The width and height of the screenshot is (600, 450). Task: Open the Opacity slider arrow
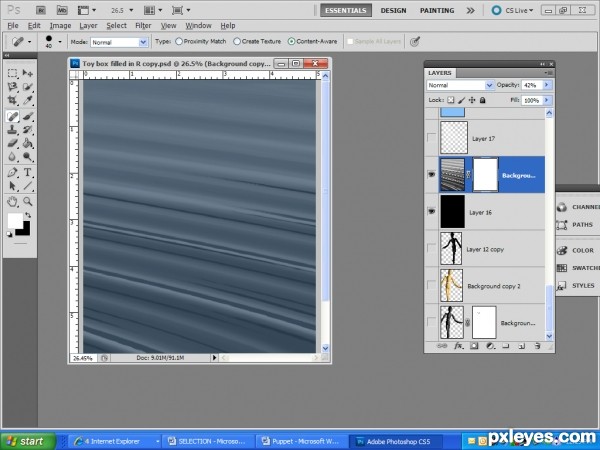[x=547, y=85]
